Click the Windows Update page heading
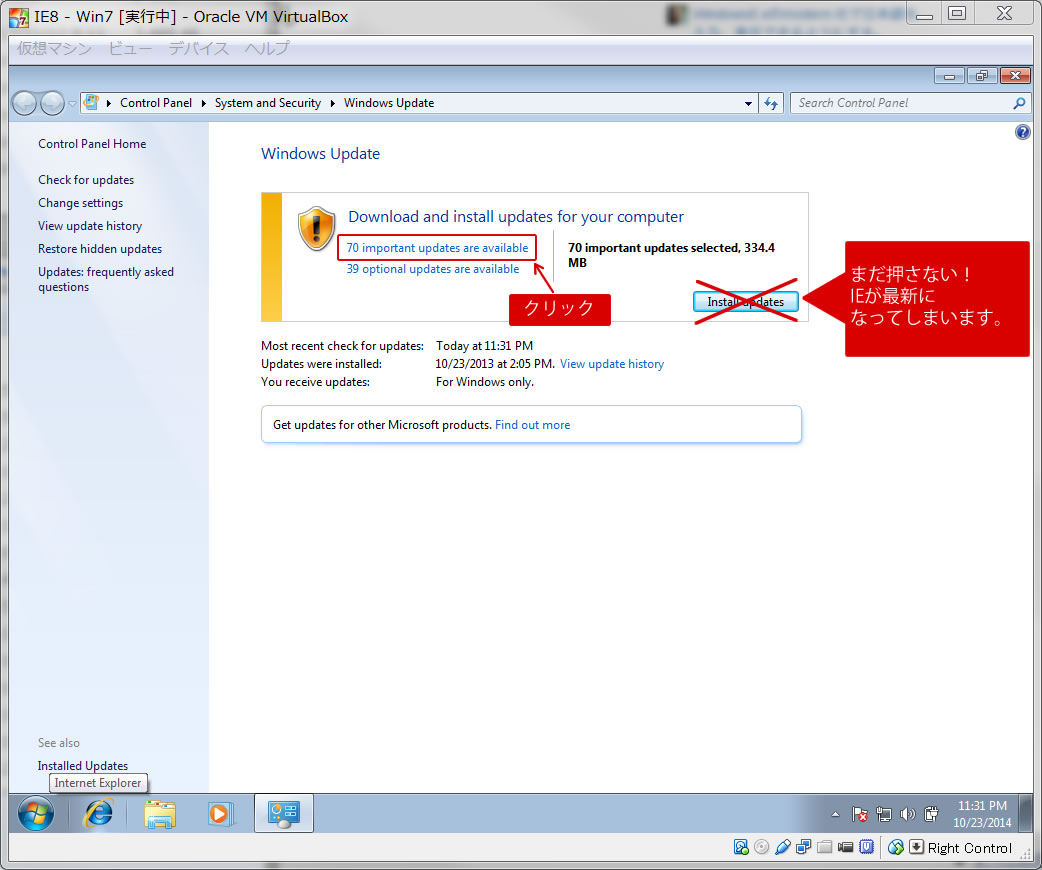This screenshot has width=1042, height=870. (320, 154)
